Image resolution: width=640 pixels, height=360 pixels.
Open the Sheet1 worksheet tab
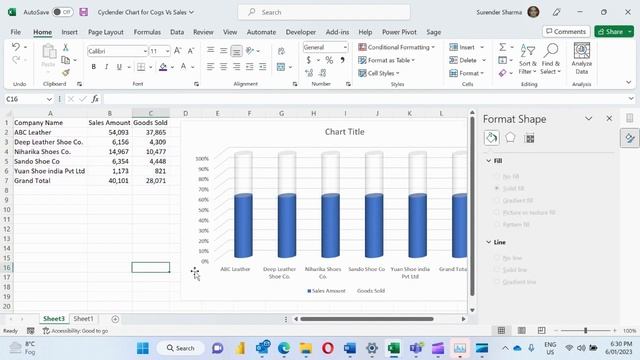click(x=83, y=319)
